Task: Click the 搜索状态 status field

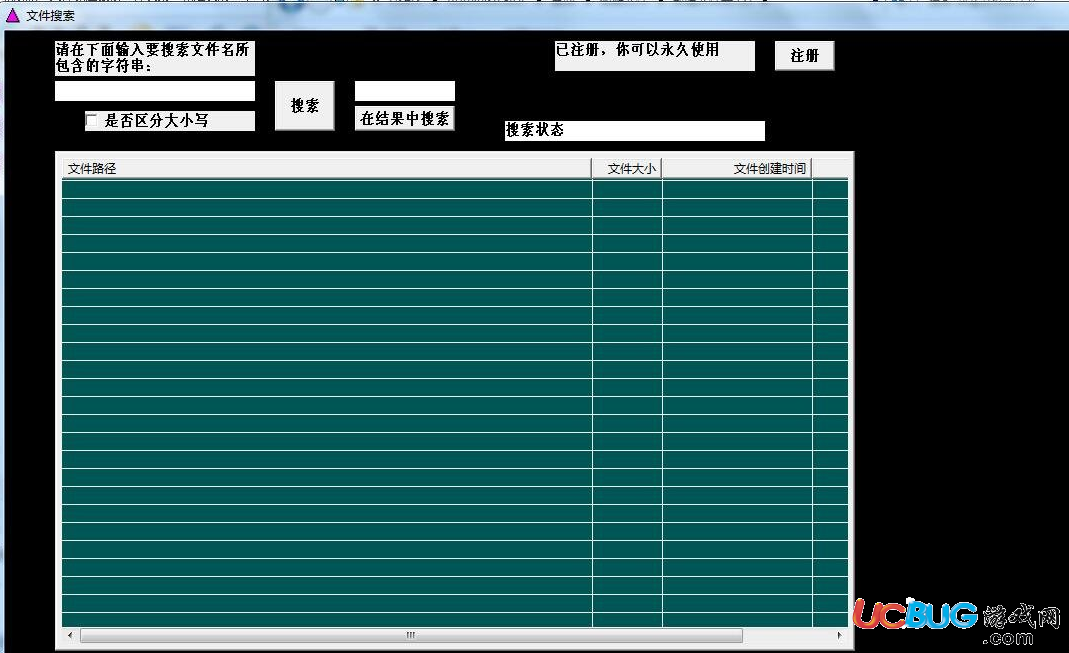Action: pos(635,130)
